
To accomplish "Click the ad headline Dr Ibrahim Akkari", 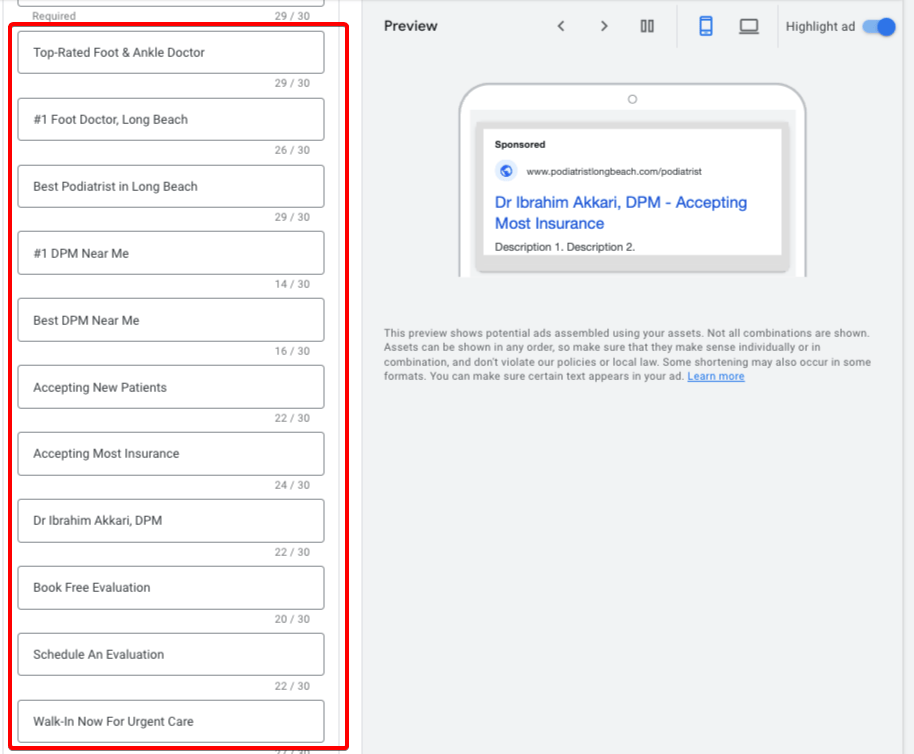I will tap(620, 212).
